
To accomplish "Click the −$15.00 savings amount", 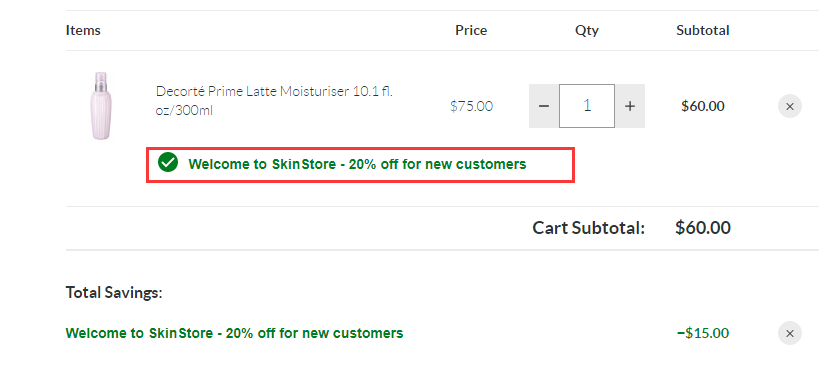I will pyautogui.click(x=703, y=333).
